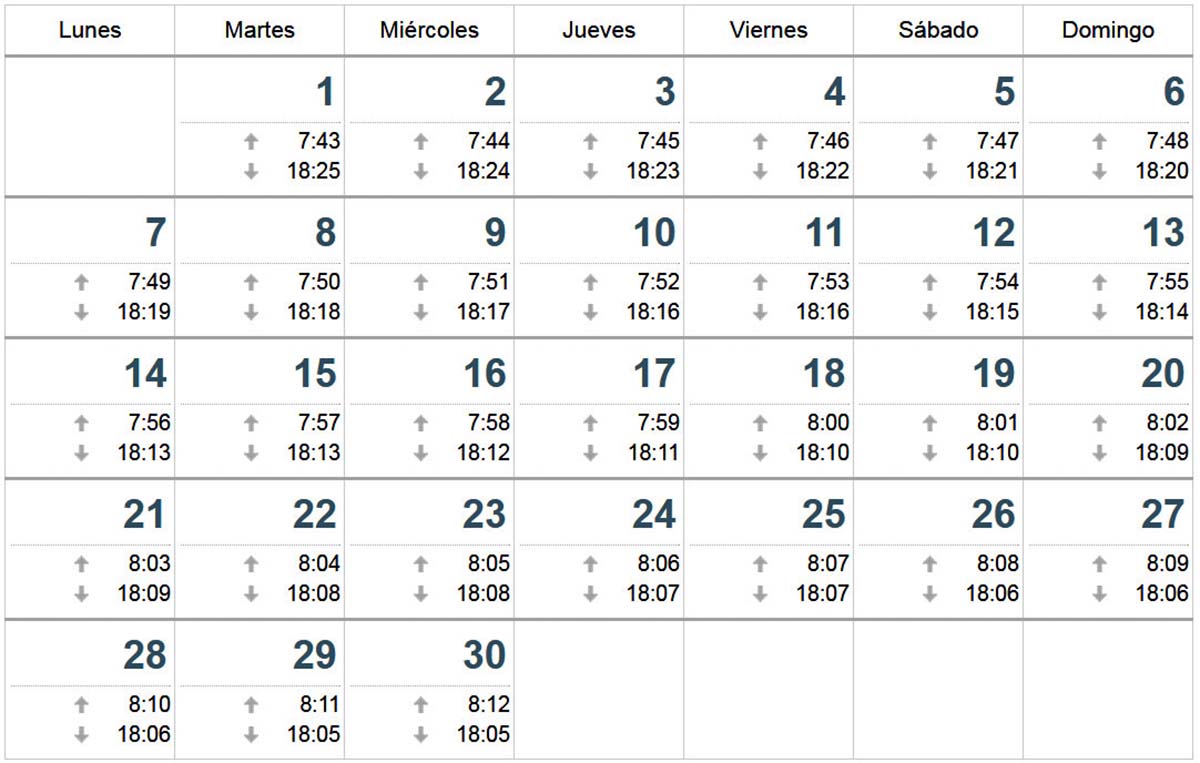Click the sunrise arrow icon on day 1
The height and width of the screenshot is (763, 1200).
pos(251,142)
